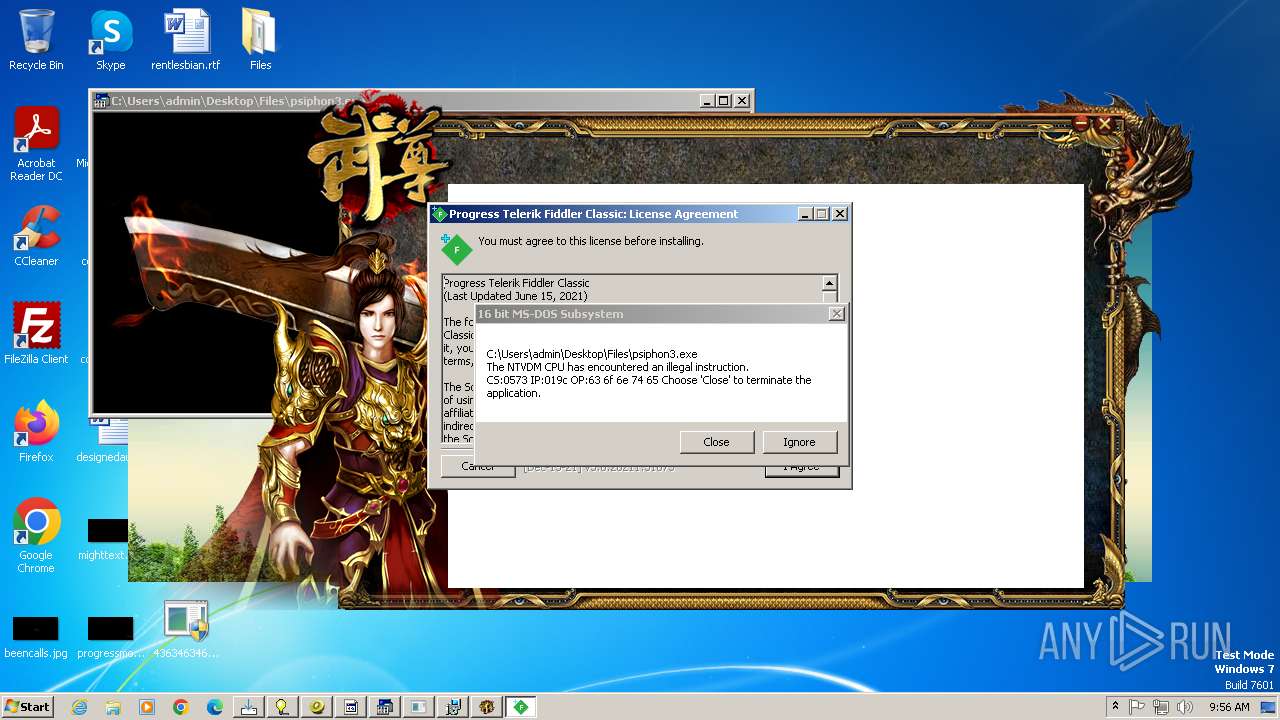Open rentlesbian.rtf document icon
This screenshot has height=720, width=1280.
coord(186,40)
